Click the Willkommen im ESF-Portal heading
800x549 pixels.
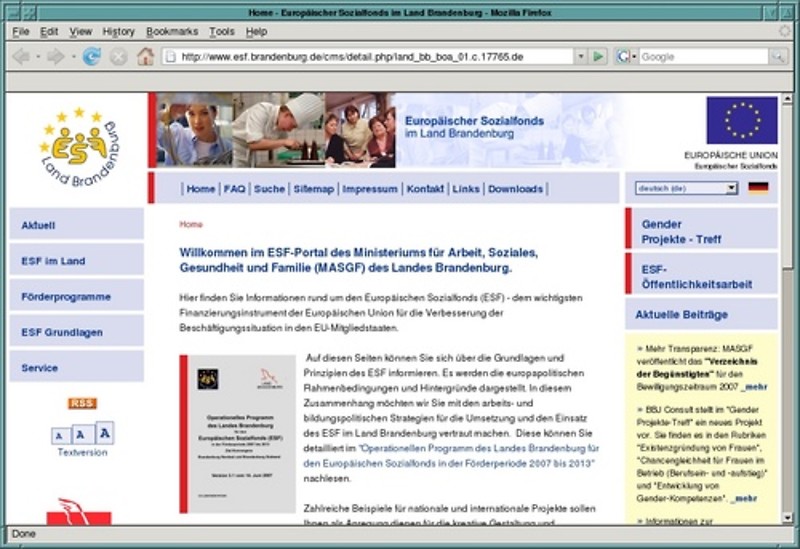[x=359, y=260]
